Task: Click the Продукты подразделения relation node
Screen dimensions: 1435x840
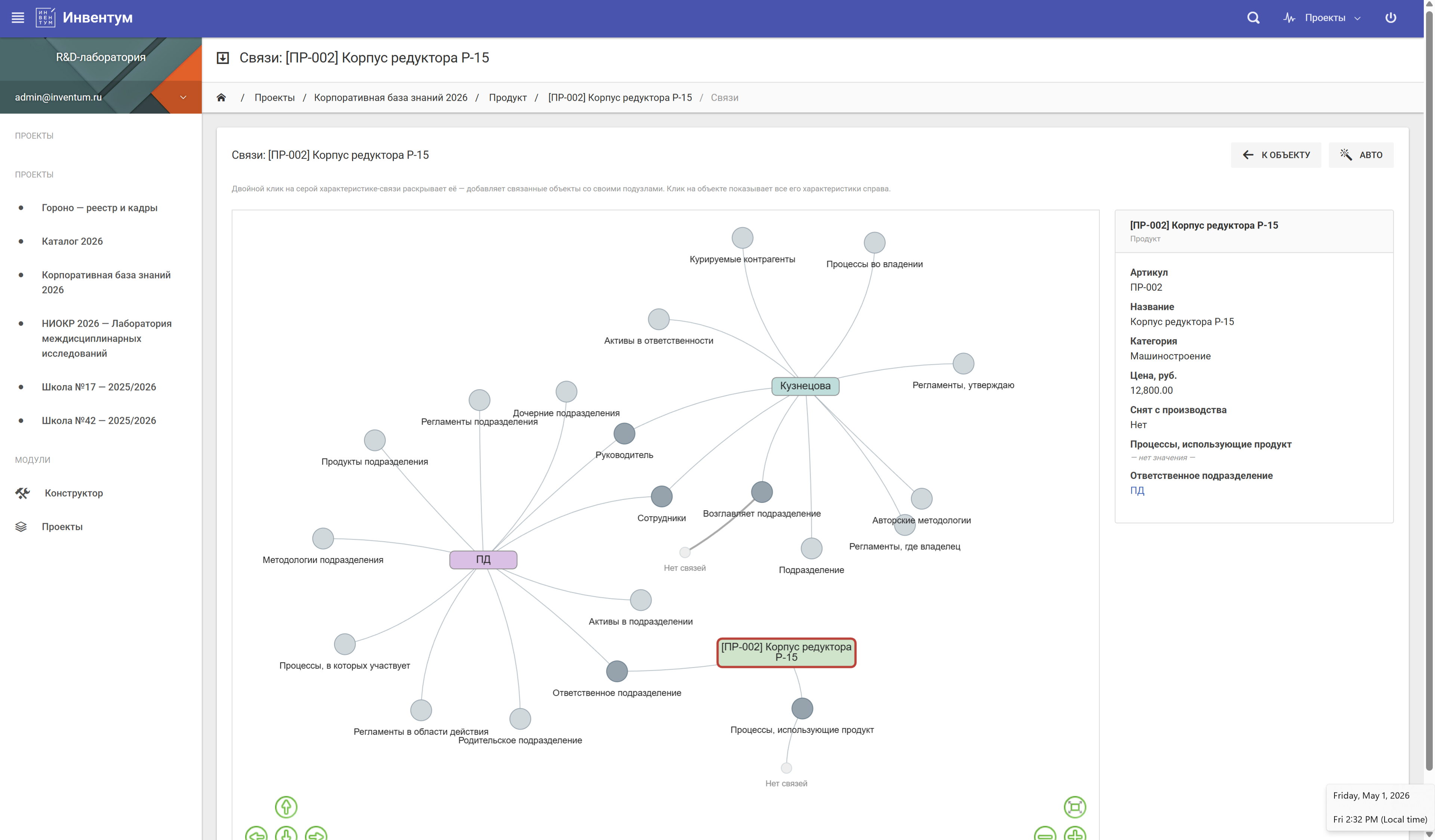Action: coord(374,440)
